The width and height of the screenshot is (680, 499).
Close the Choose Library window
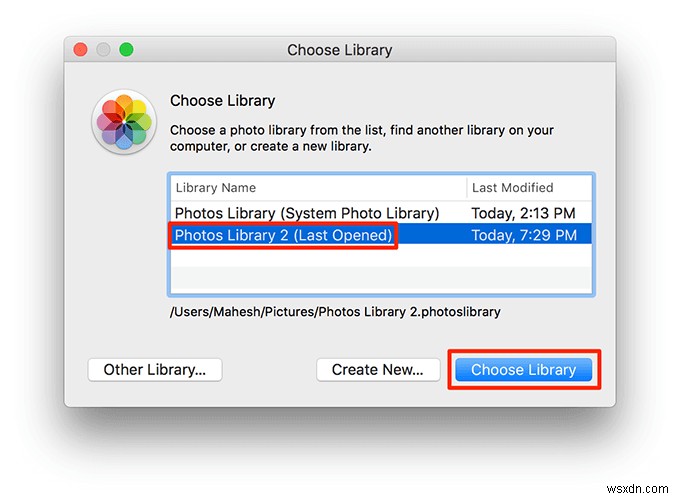(x=80, y=49)
